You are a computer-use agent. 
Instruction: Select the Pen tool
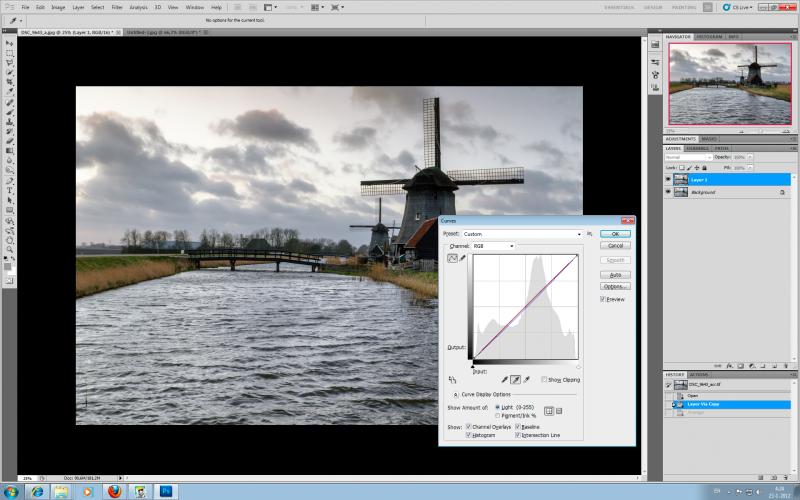click(10, 181)
